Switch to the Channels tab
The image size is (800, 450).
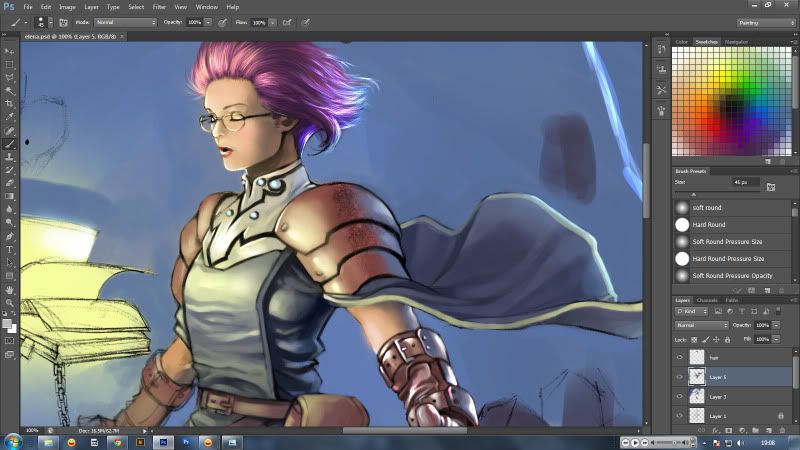tap(707, 300)
